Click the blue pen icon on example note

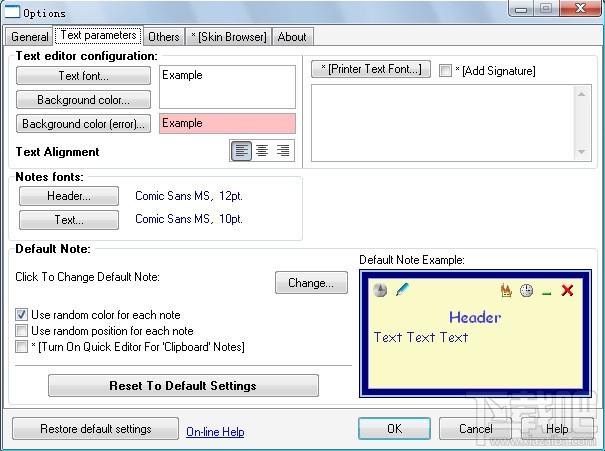click(x=402, y=289)
